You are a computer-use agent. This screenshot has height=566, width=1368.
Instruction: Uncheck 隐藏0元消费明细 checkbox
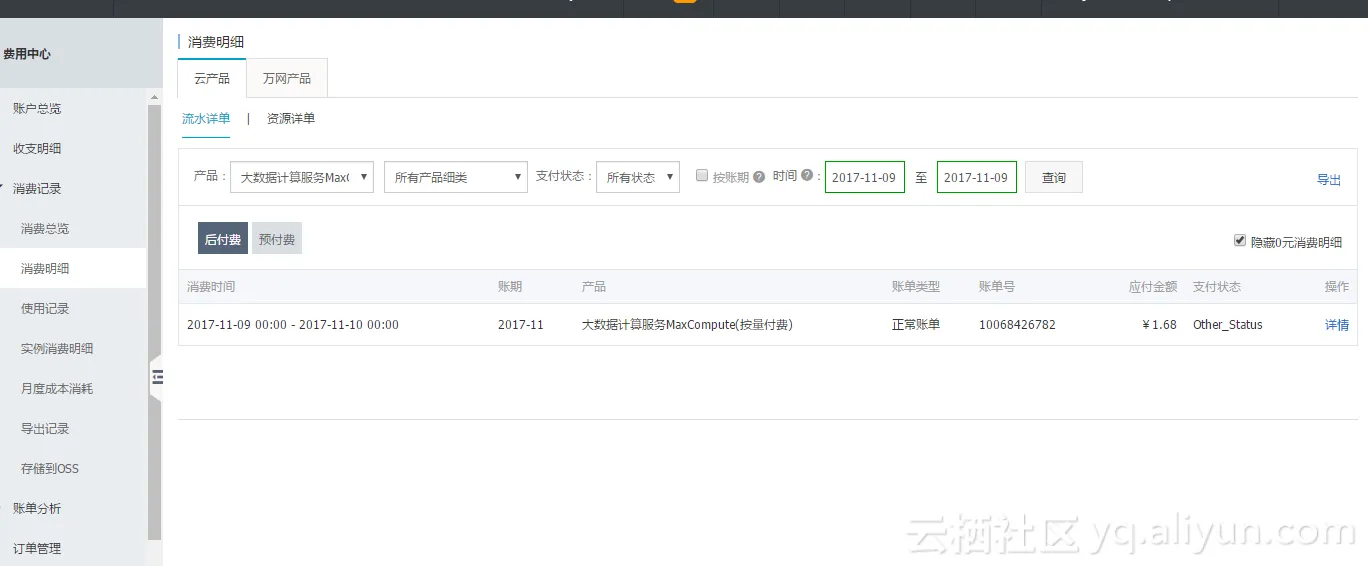[x=1240, y=241]
